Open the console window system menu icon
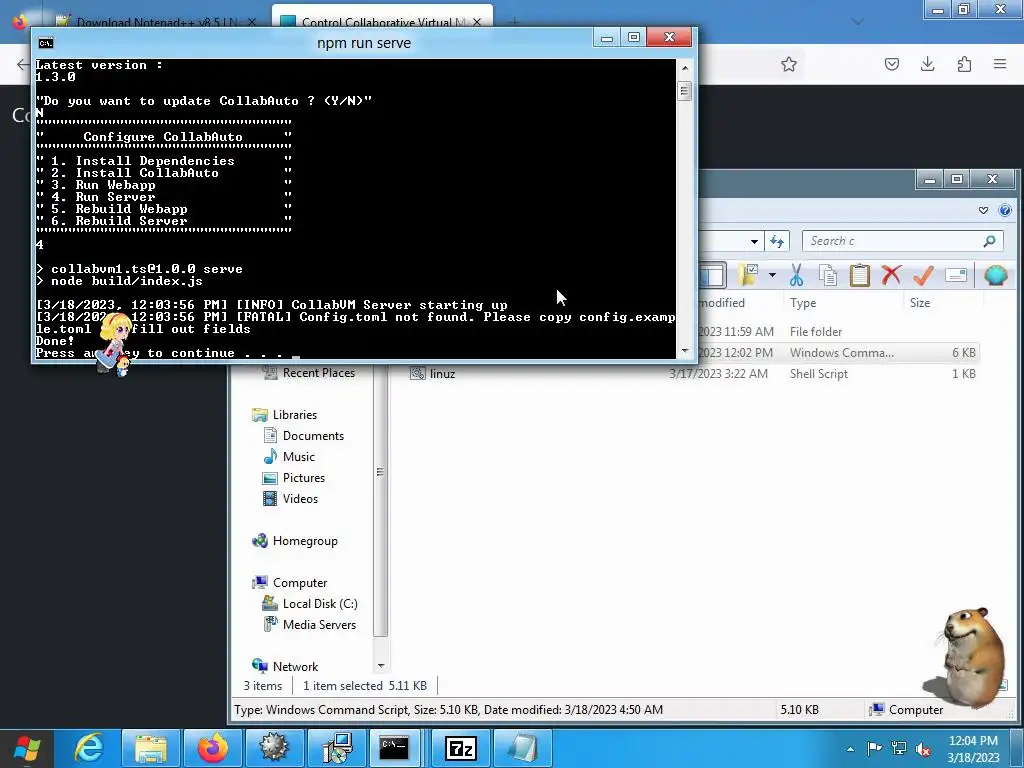 pos(46,43)
